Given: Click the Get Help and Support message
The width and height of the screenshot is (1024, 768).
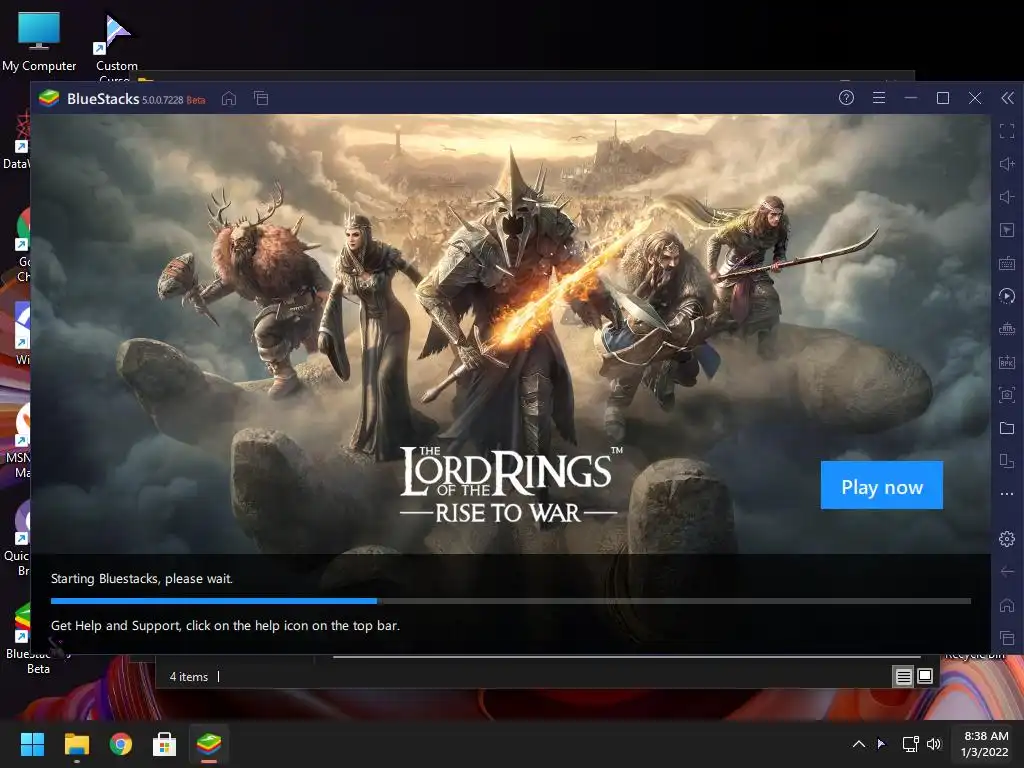Looking at the screenshot, I should [225, 626].
